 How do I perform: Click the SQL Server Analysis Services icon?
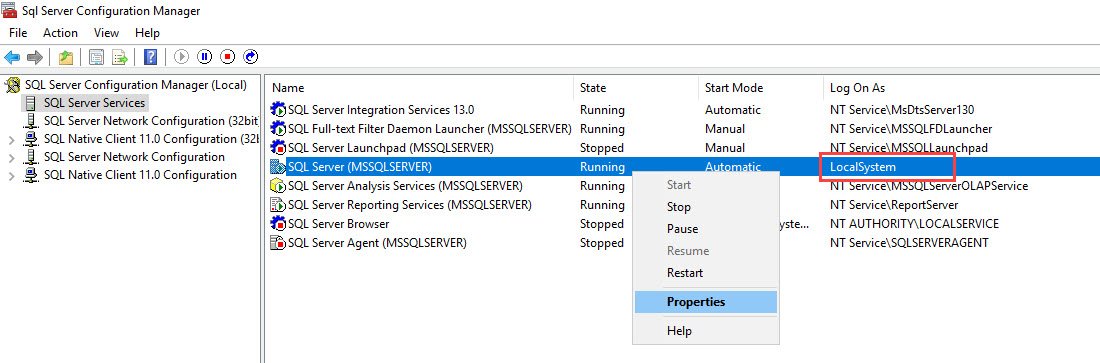[279, 186]
